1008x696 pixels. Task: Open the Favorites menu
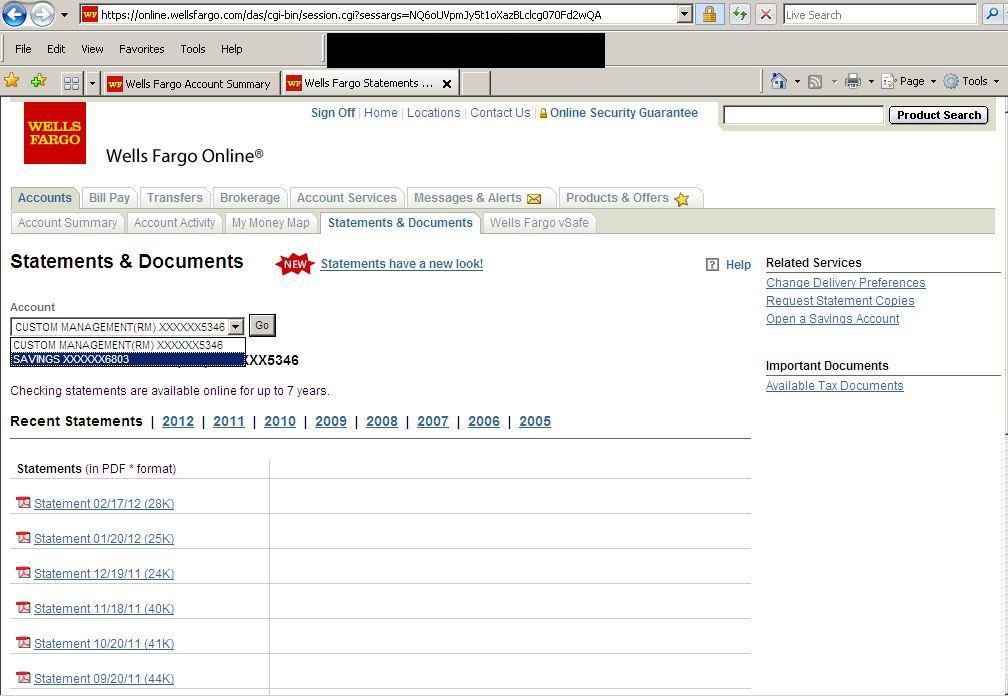point(141,49)
